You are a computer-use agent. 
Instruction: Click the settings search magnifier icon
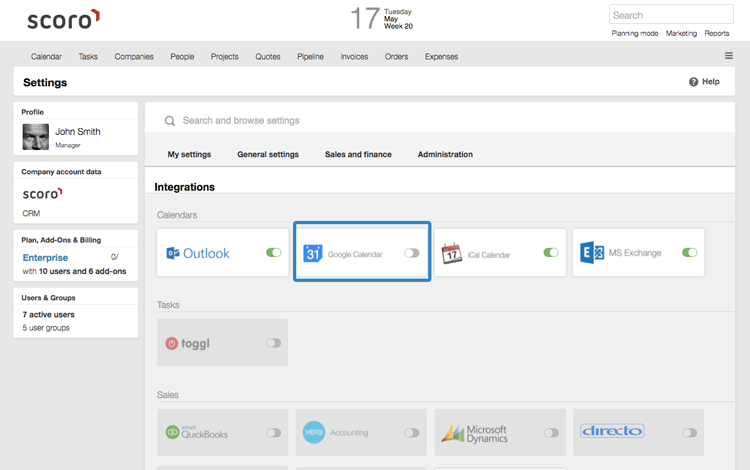click(169, 120)
